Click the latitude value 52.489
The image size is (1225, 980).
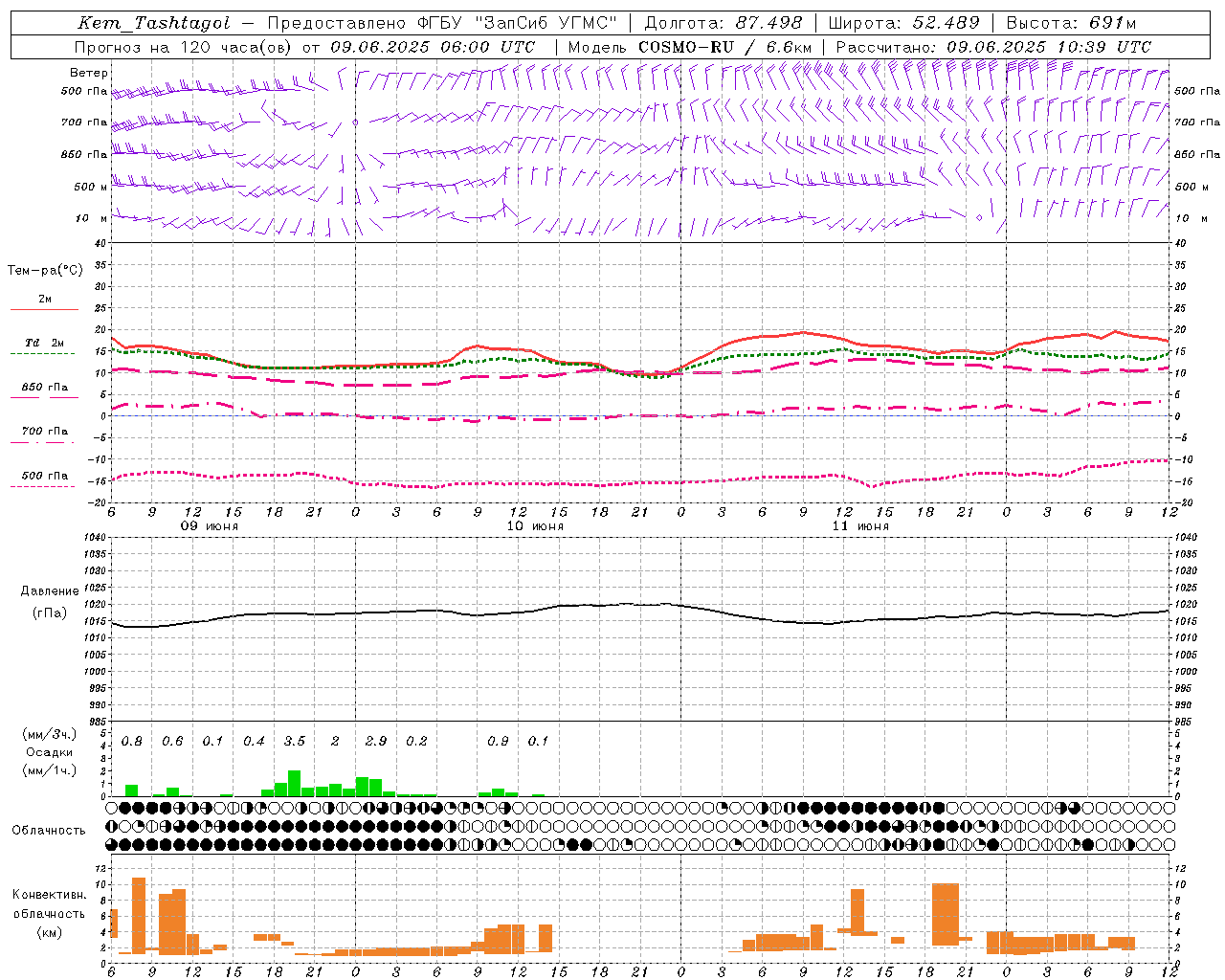946,23
